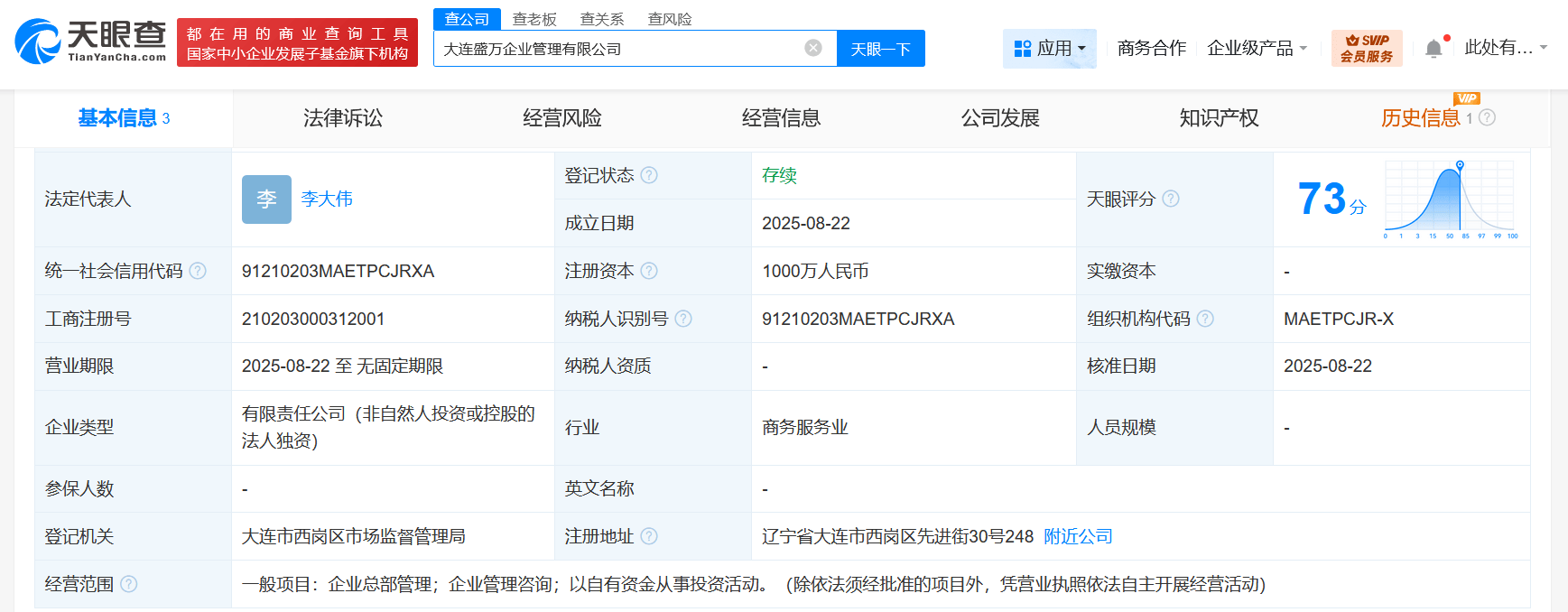Click the TianYanCha logo
Screen dimensions: 1568x612
[90, 42]
